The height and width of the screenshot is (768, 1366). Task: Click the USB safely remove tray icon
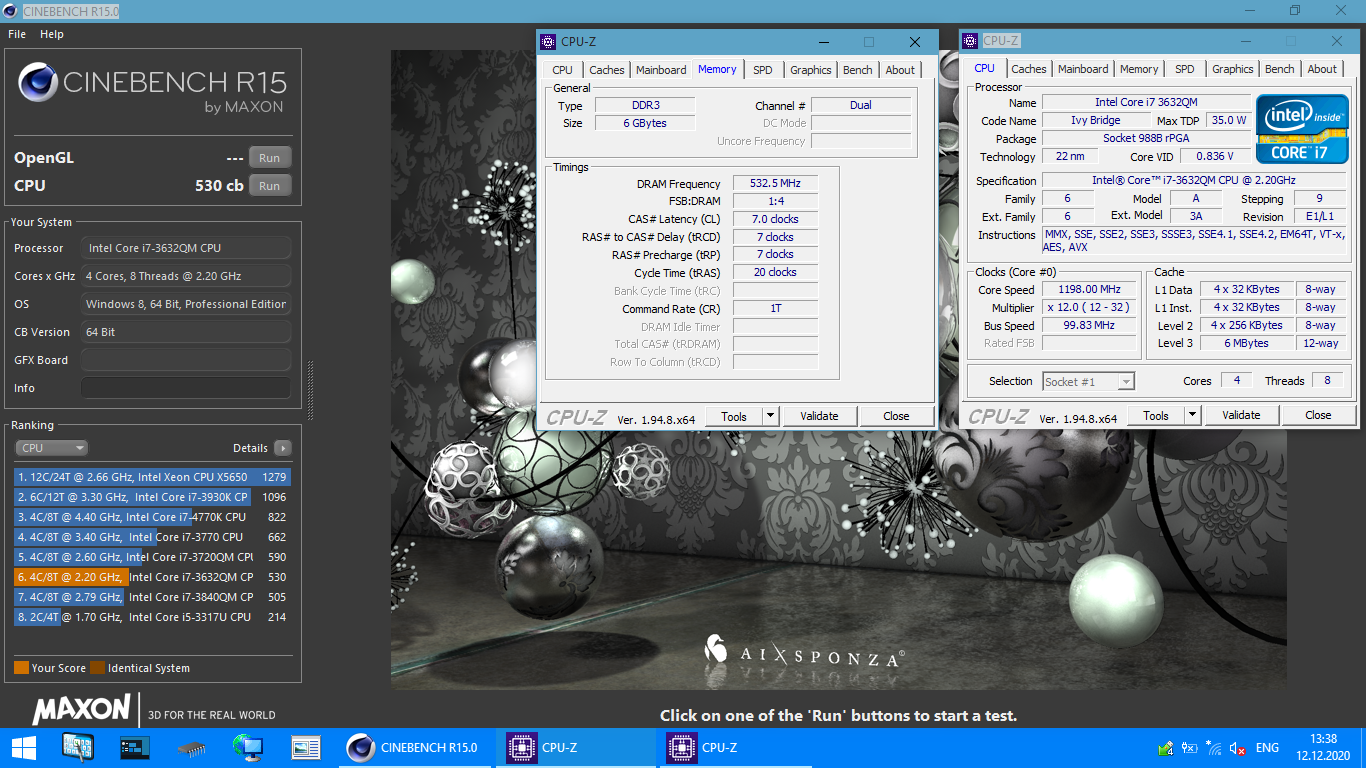[1166, 748]
